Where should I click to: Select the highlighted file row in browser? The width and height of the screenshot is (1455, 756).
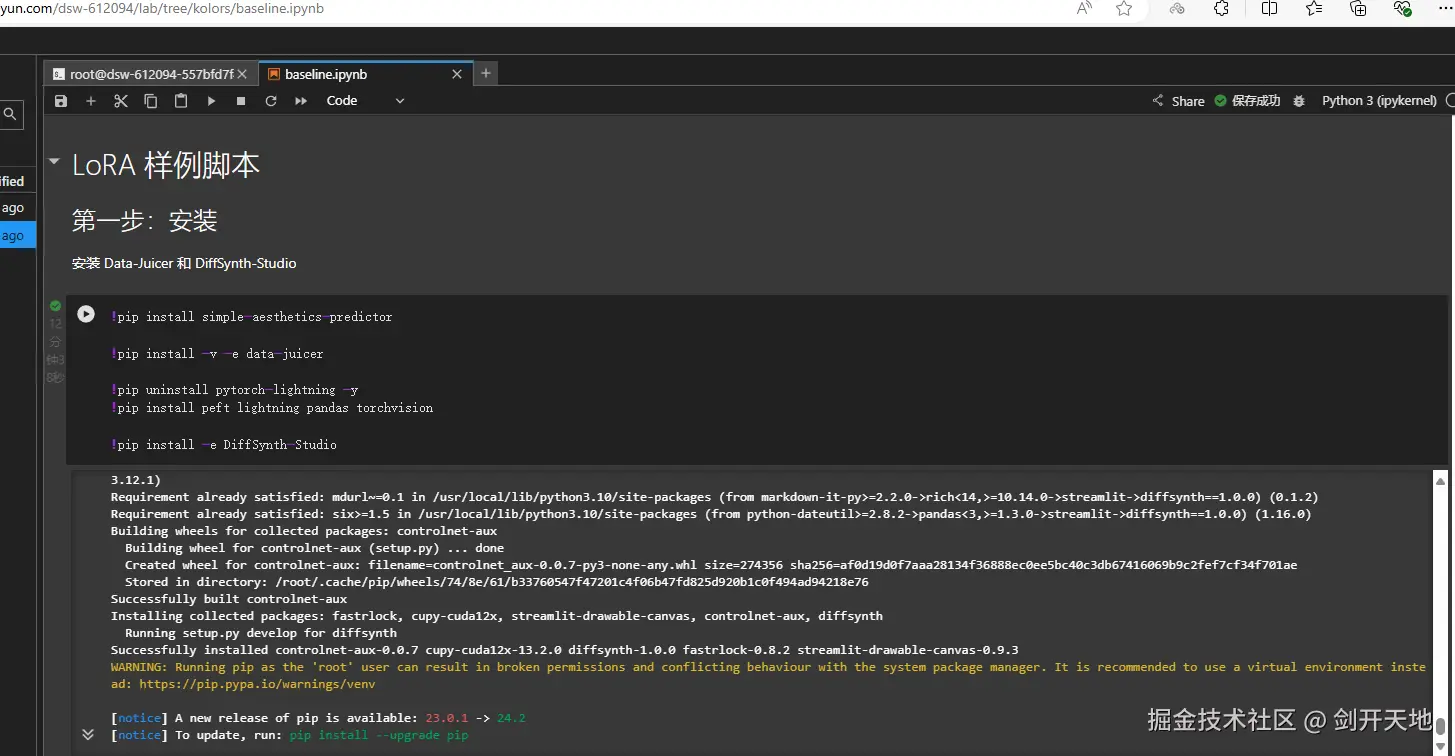click(18, 236)
